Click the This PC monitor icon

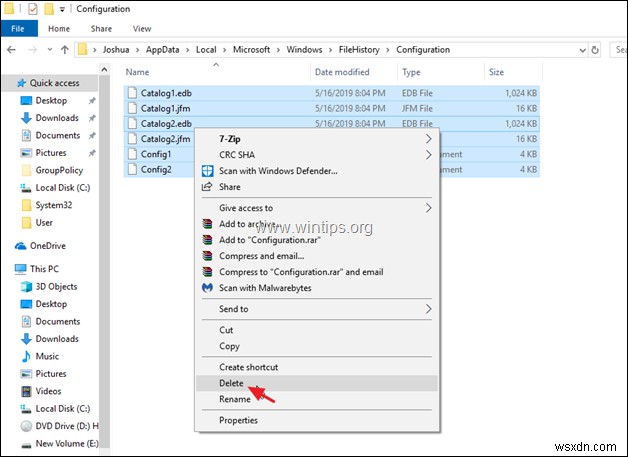tap(20, 269)
